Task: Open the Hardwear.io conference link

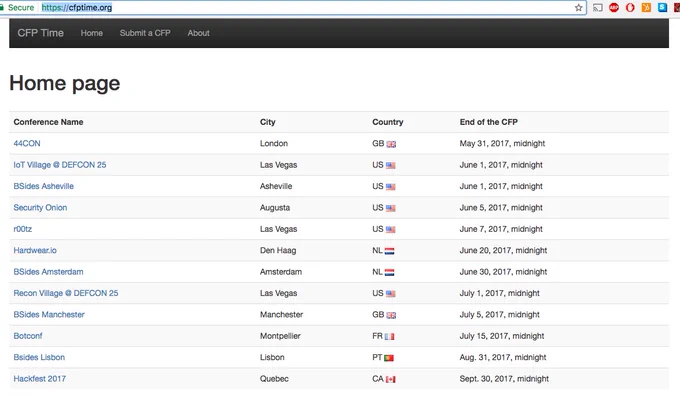Action: click(35, 250)
